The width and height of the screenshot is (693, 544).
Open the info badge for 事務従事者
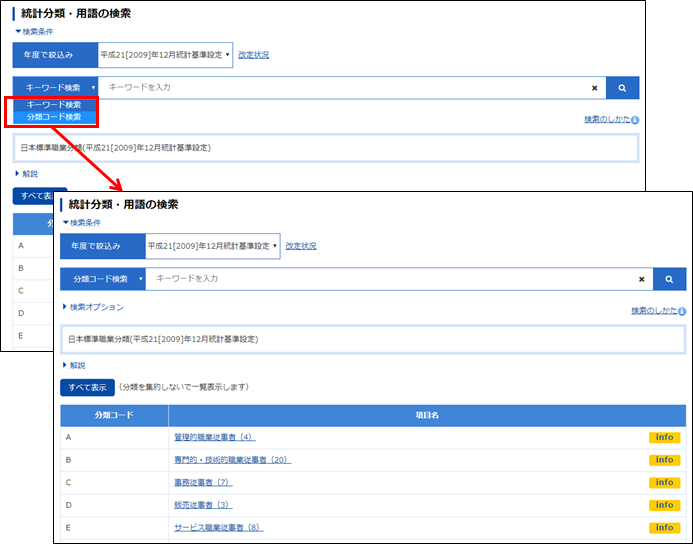point(664,482)
